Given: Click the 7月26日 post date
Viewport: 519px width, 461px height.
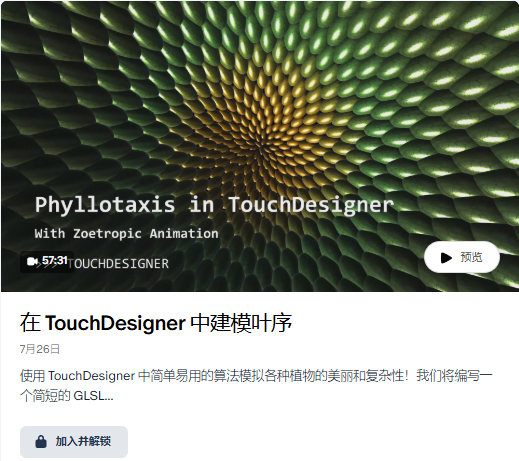Looking at the screenshot, I should [x=40, y=349].
